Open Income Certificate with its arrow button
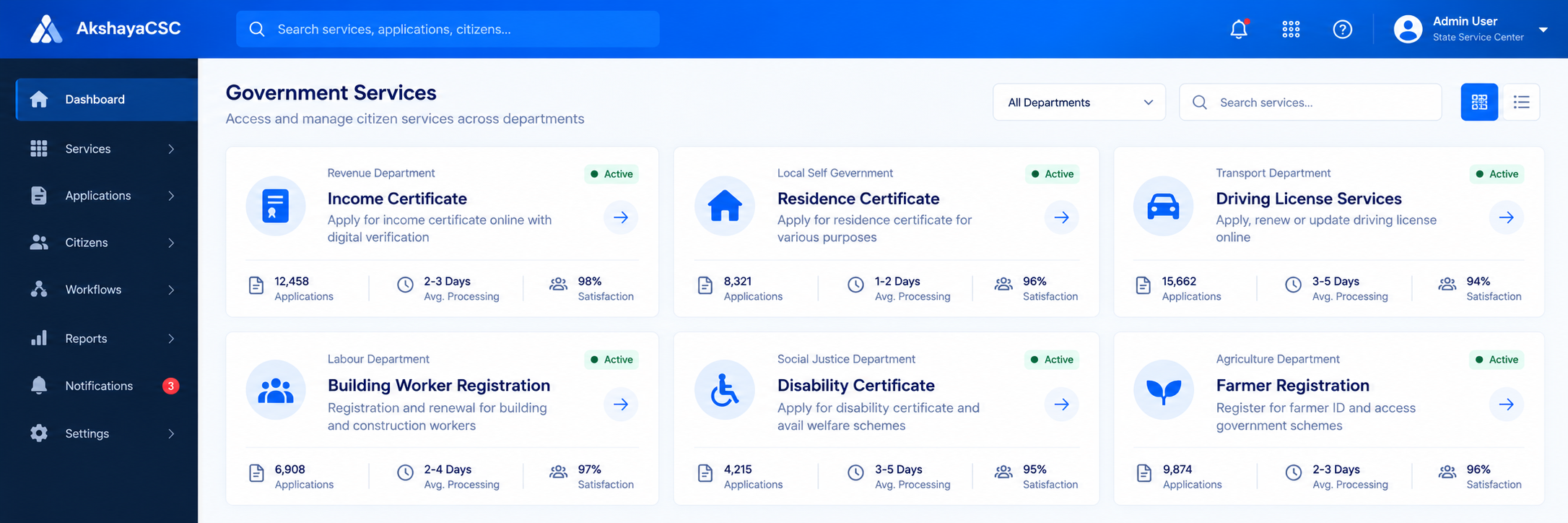 click(621, 217)
